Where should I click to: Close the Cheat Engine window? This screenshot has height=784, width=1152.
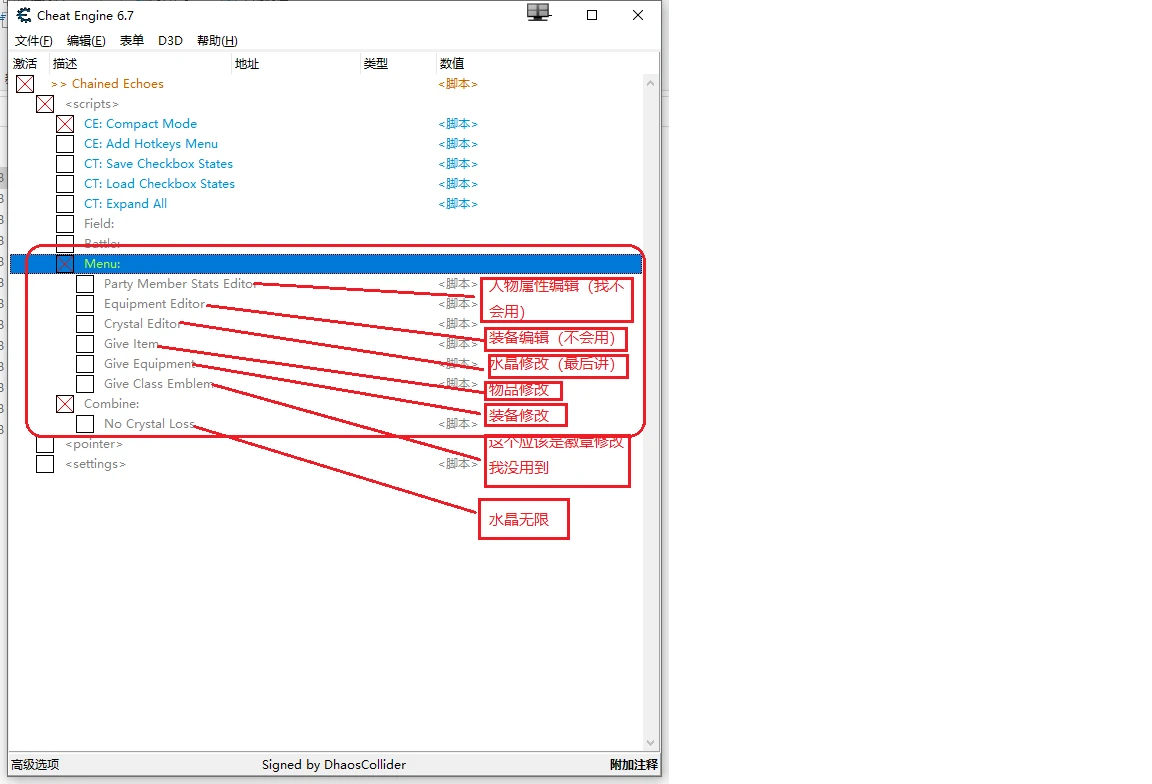(x=638, y=15)
